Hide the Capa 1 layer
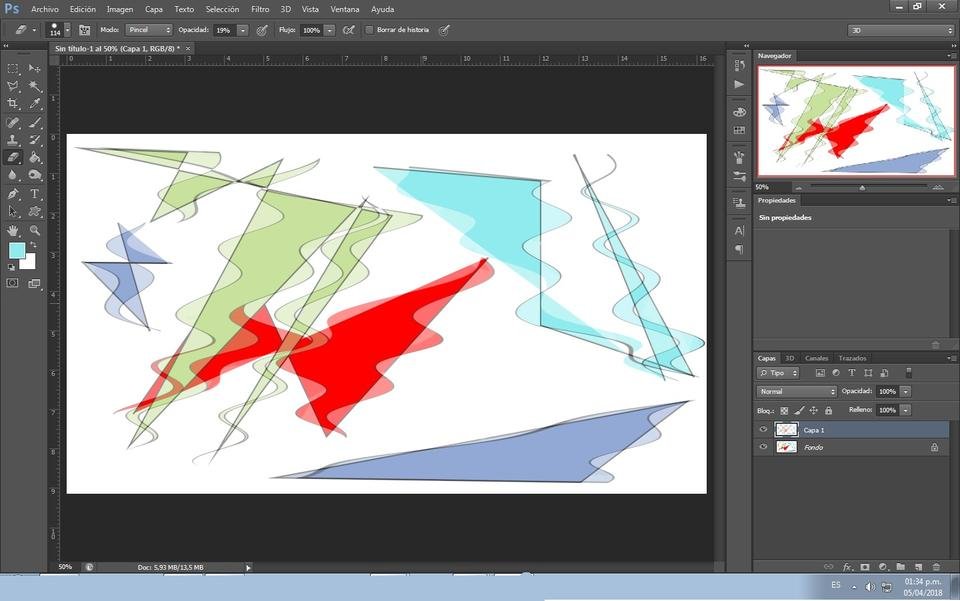The width and height of the screenshot is (960, 601). coord(763,430)
